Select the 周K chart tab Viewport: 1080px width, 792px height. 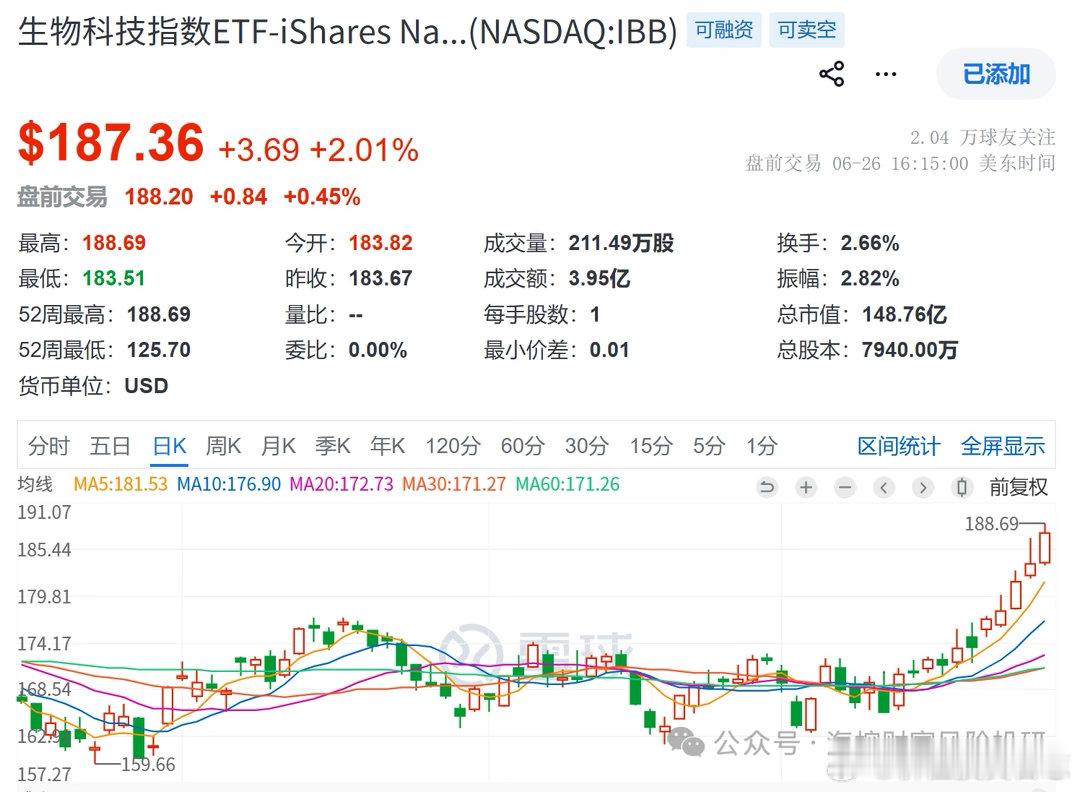[x=223, y=446]
